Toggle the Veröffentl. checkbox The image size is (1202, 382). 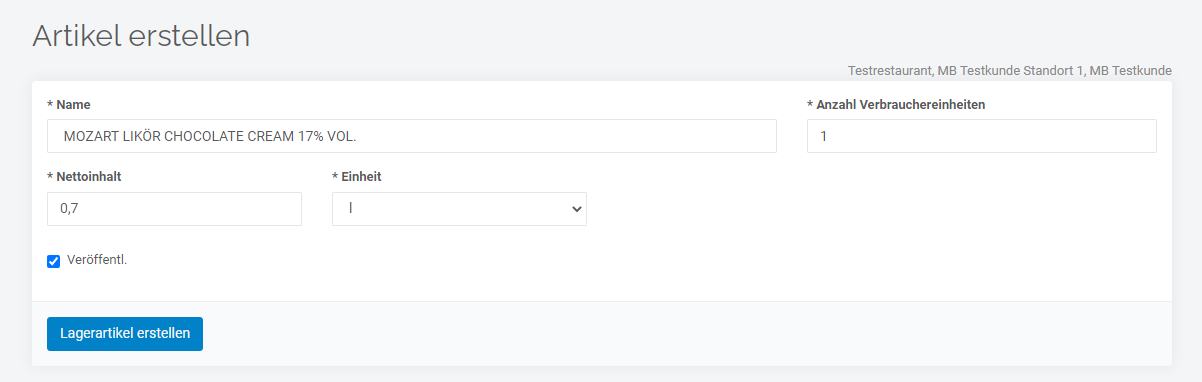54,261
